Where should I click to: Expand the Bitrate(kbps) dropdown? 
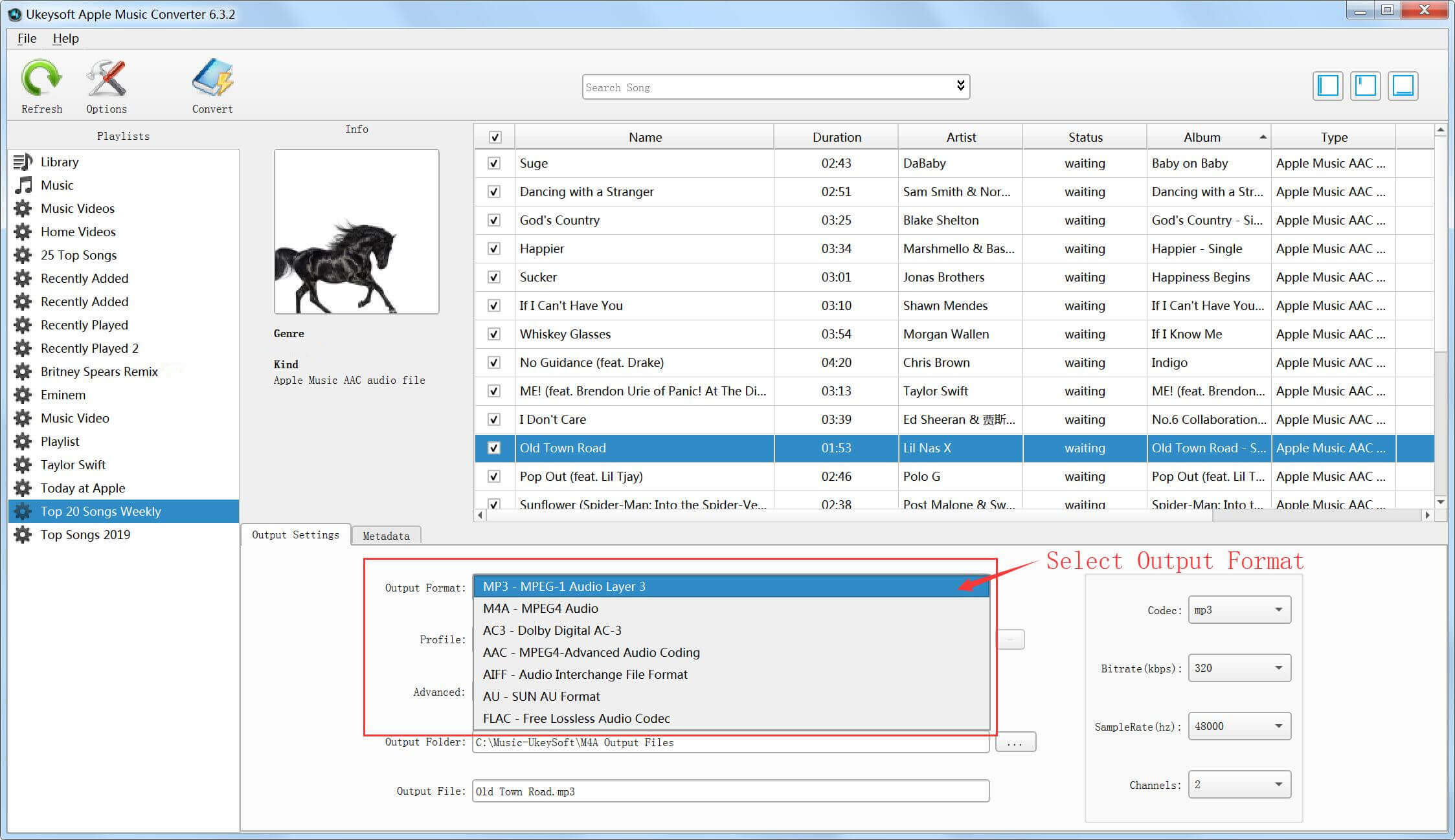coord(1239,668)
